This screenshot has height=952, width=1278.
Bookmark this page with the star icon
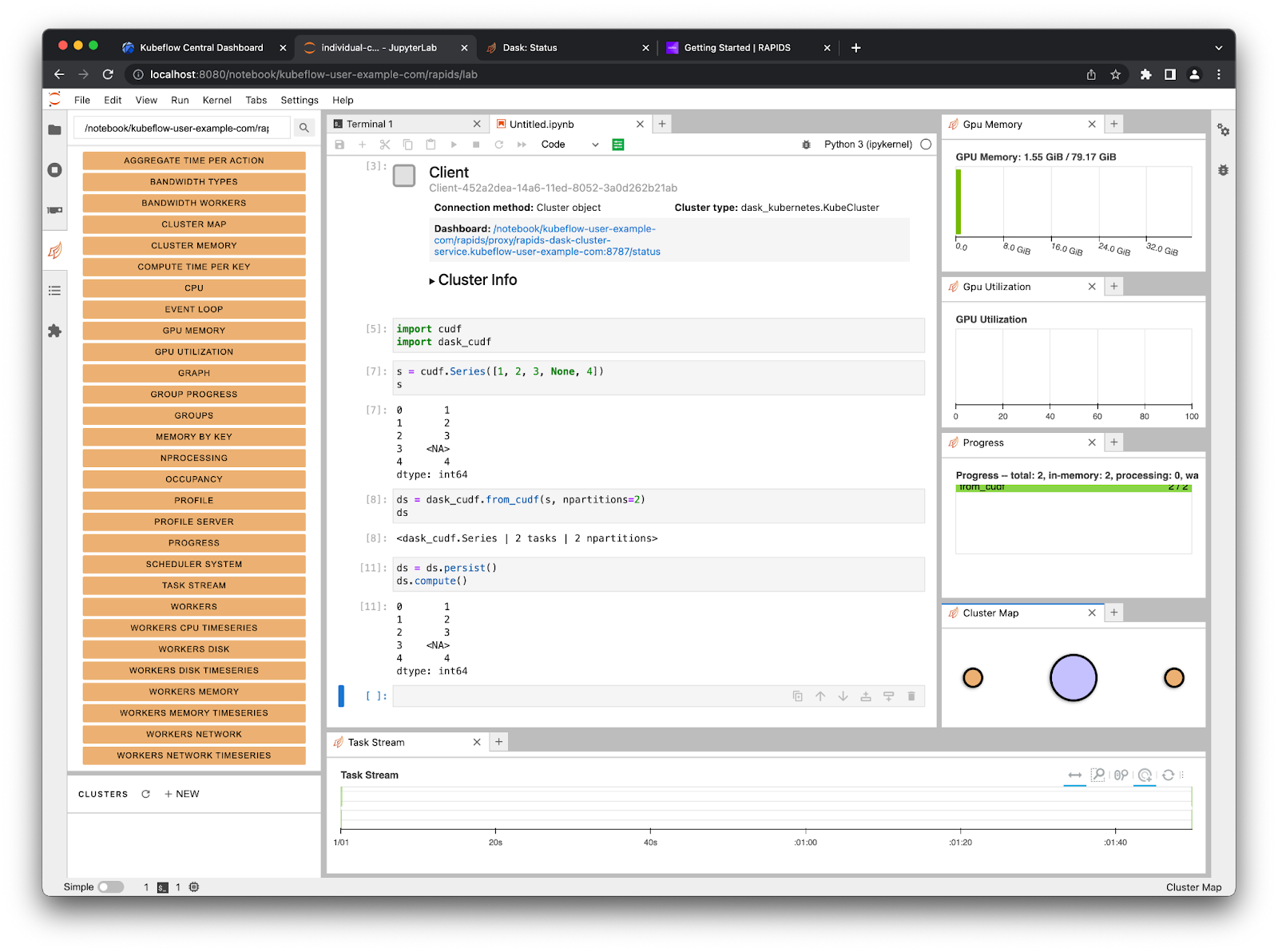[x=1115, y=74]
